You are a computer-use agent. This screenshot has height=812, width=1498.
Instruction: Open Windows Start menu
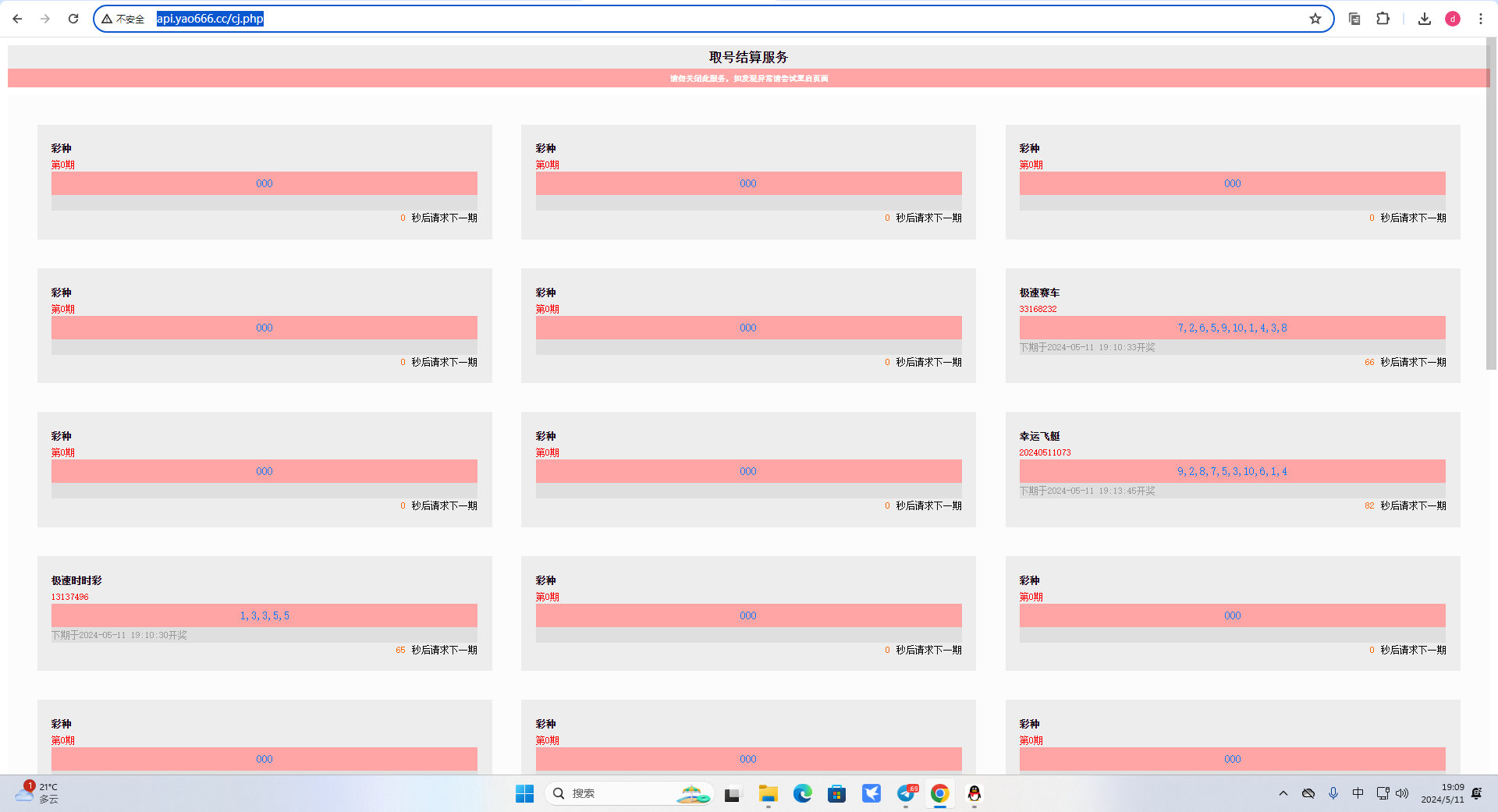tap(524, 793)
